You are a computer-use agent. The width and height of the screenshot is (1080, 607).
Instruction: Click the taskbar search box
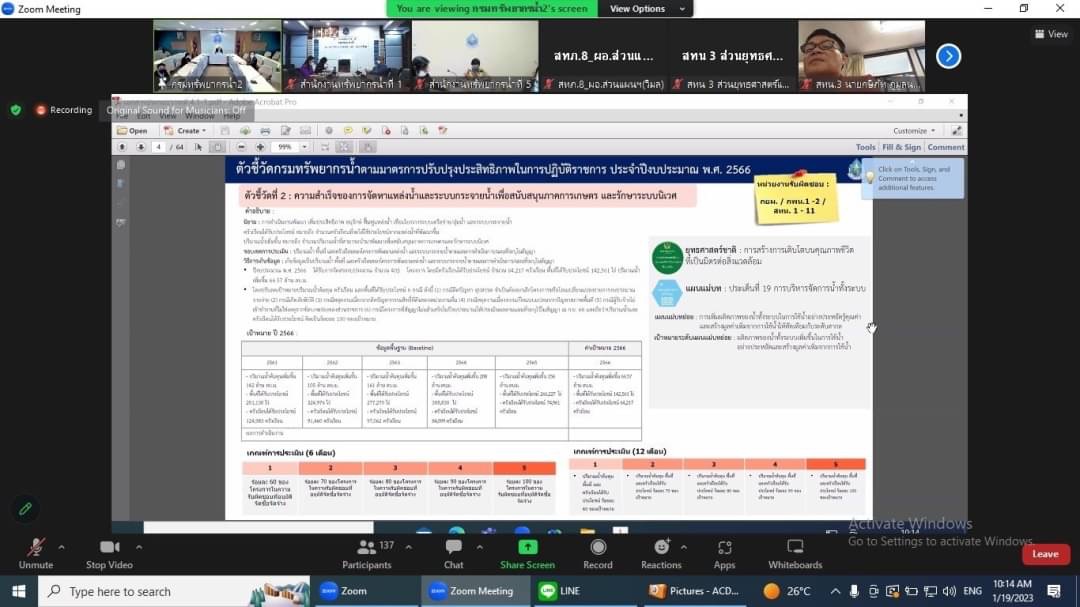174,591
